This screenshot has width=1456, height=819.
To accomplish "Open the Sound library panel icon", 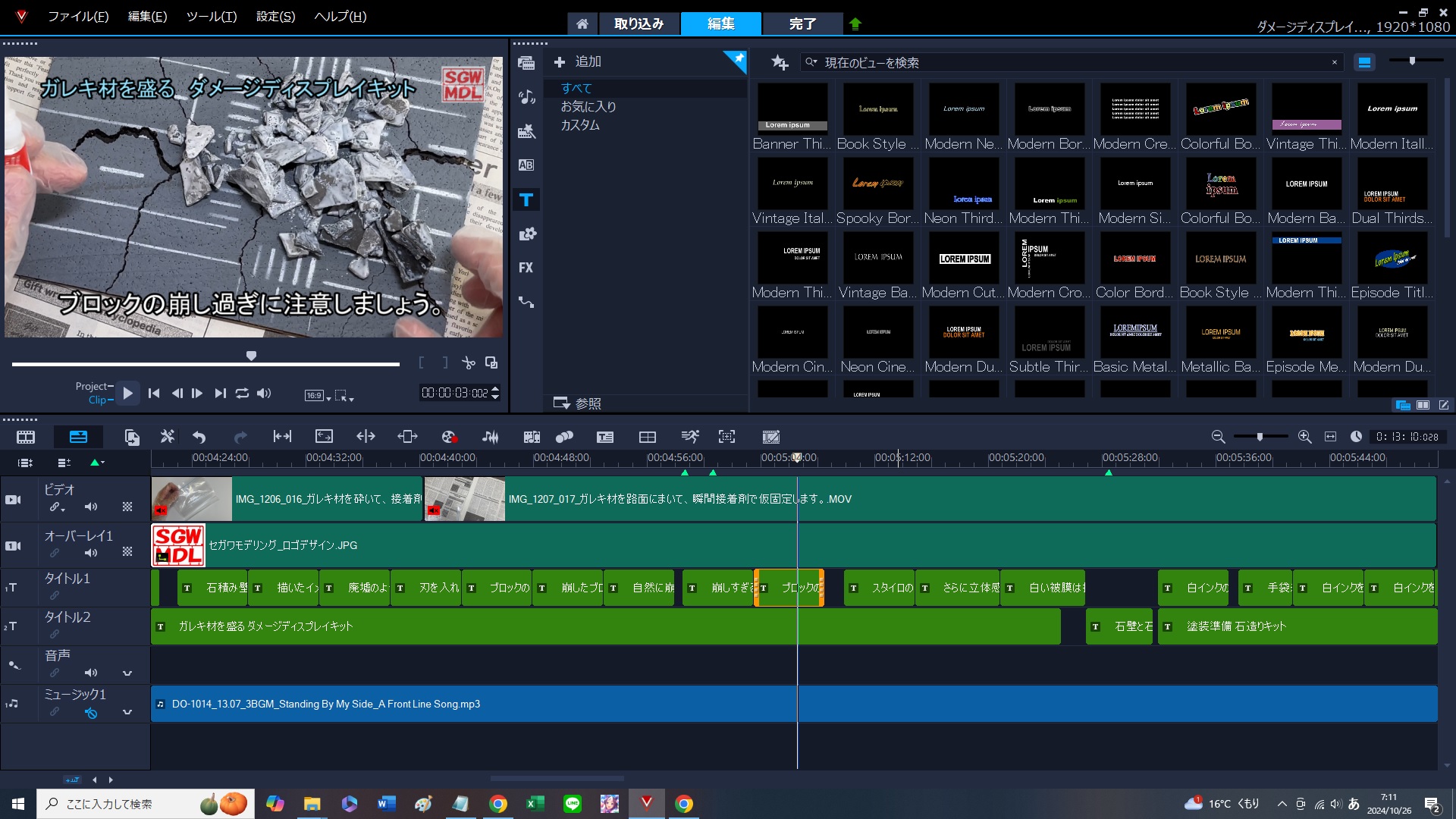I will point(526,97).
